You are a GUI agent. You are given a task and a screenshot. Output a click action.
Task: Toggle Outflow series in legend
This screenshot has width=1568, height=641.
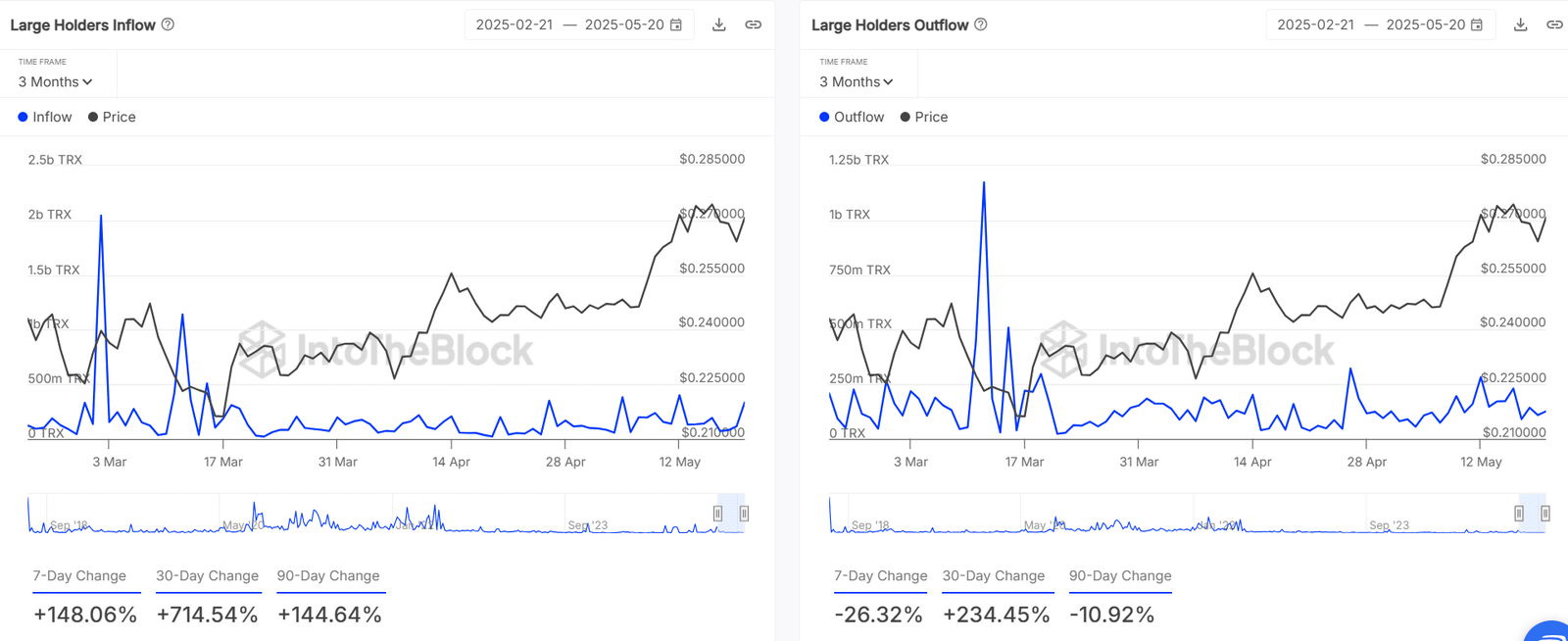pos(852,117)
